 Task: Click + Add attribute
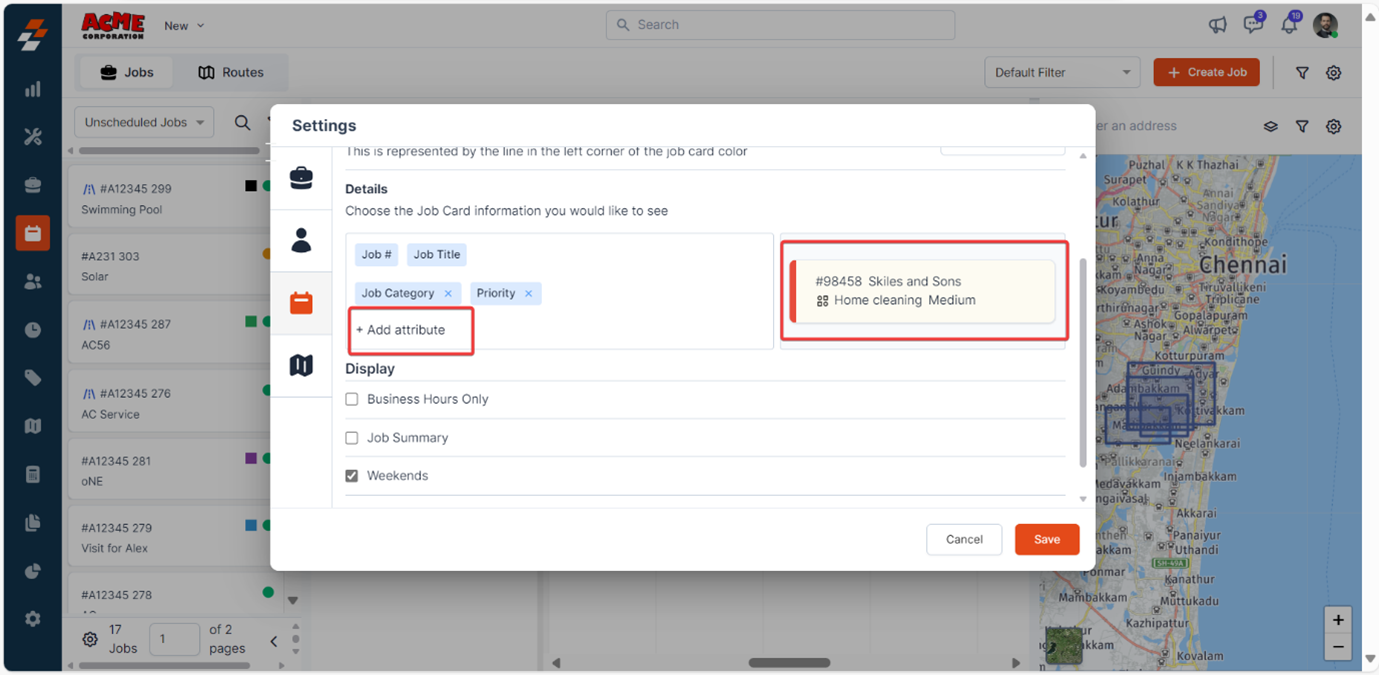tap(401, 330)
